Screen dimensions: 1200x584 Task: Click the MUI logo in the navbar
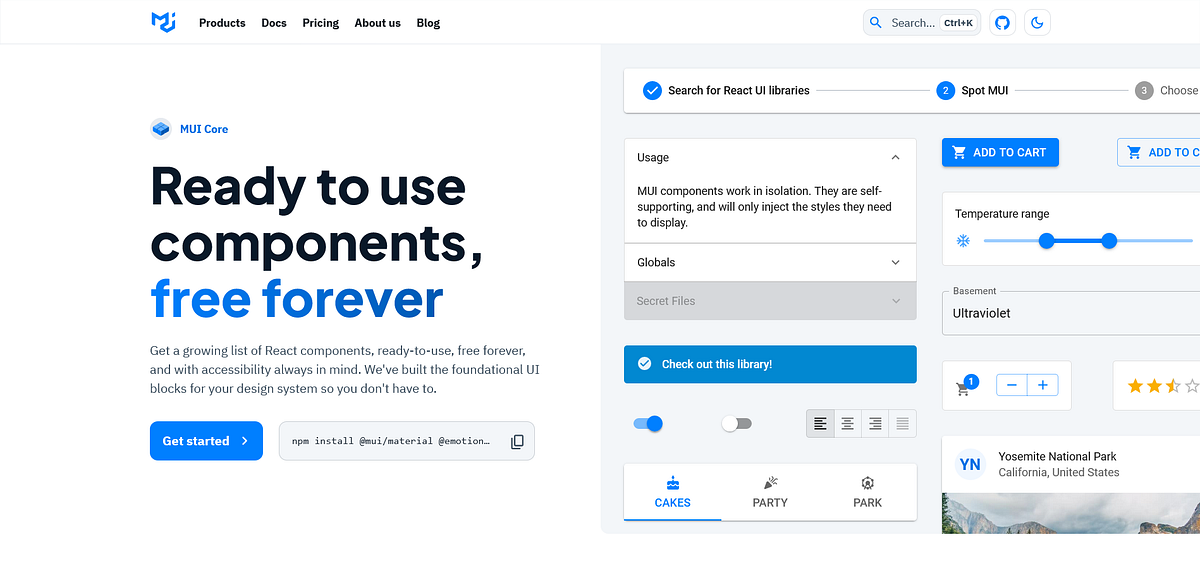[162, 22]
